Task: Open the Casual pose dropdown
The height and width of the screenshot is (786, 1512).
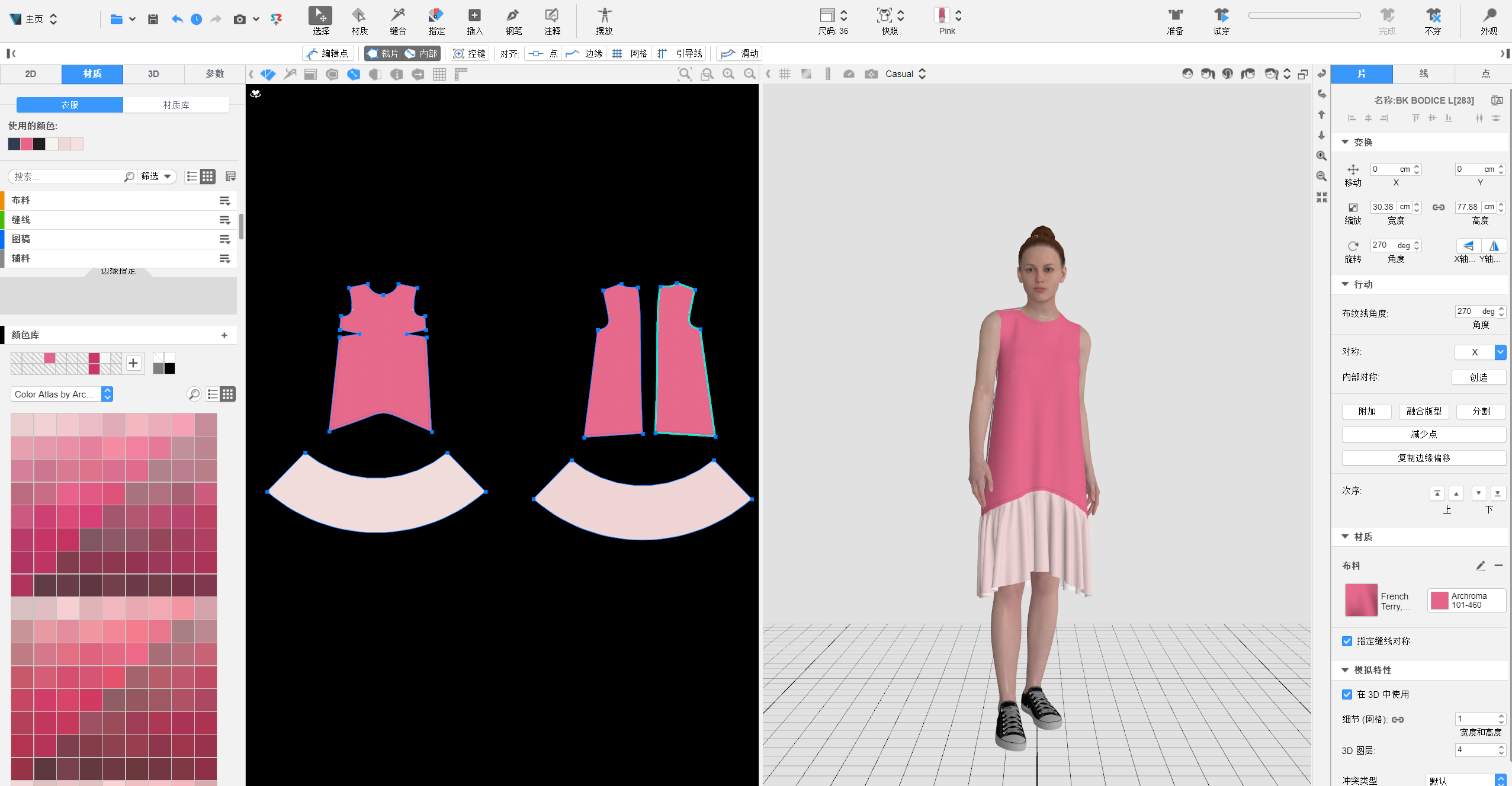Action: (x=905, y=74)
